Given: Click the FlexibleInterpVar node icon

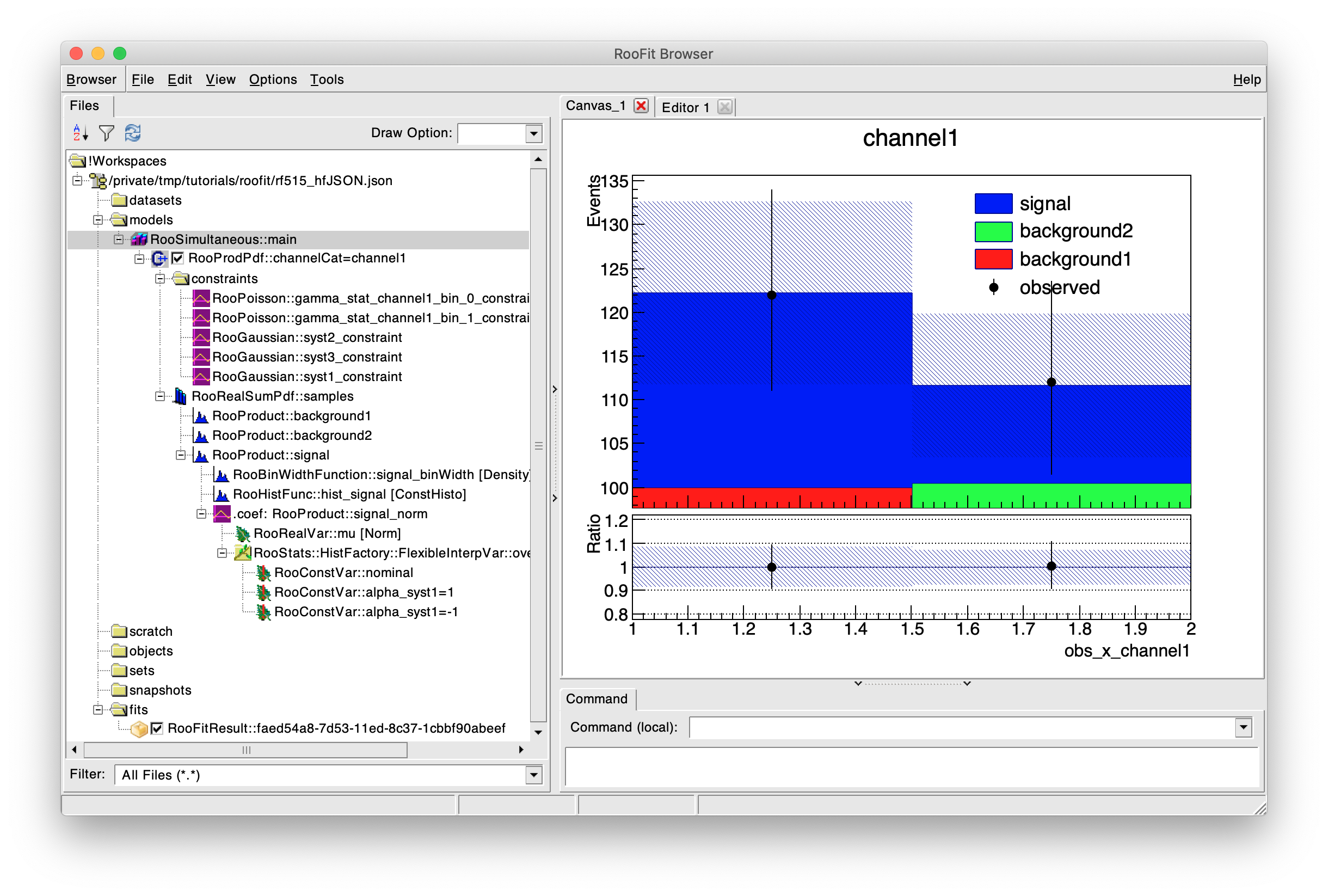Looking at the screenshot, I should coord(243,553).
